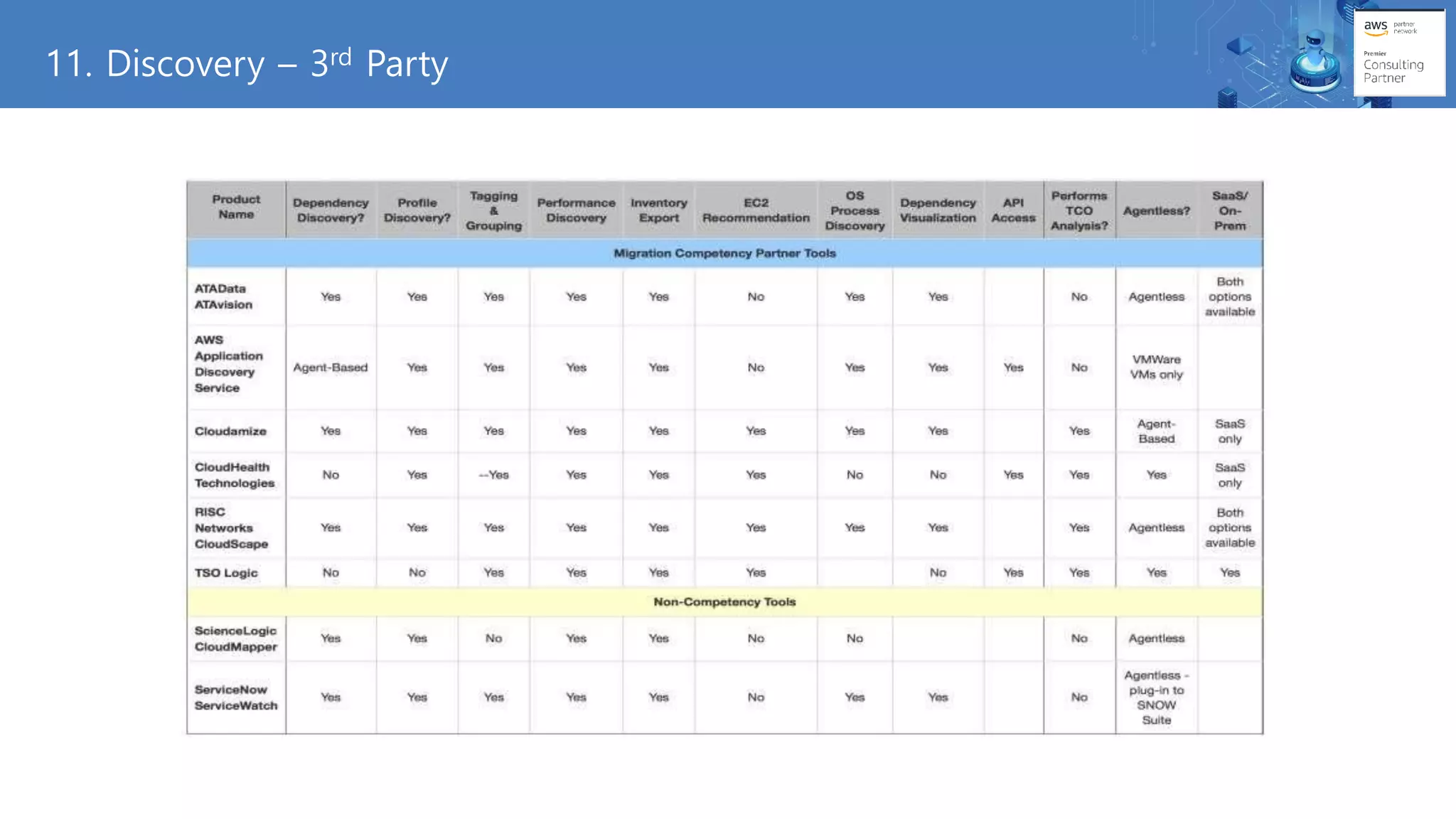Click the AWS Partner Network badge
The height and width of the screenshot is (819, 1456).
click(x=1398, y=53)
